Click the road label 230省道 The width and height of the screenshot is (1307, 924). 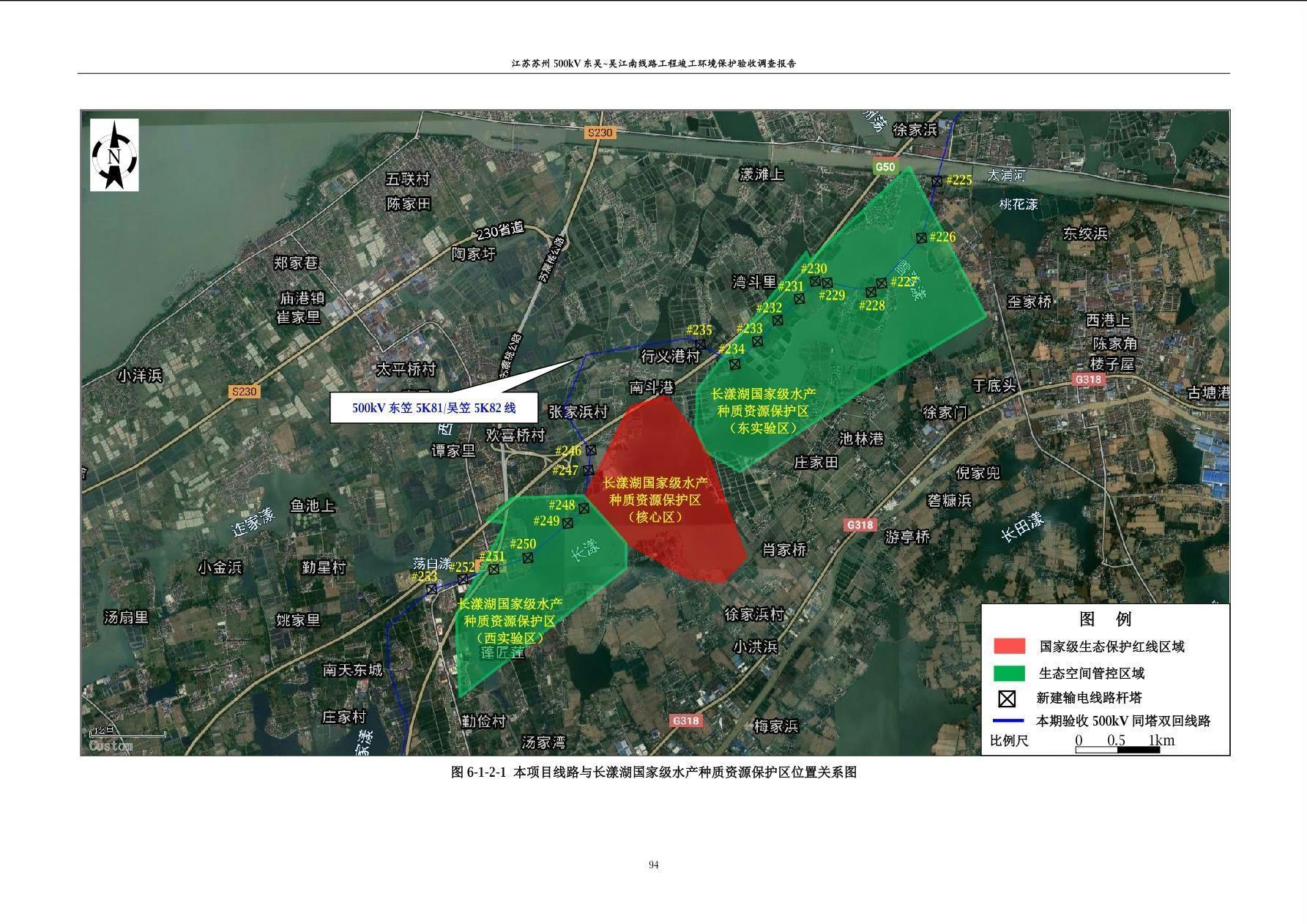pyautogui.click(x=501, y=230)
